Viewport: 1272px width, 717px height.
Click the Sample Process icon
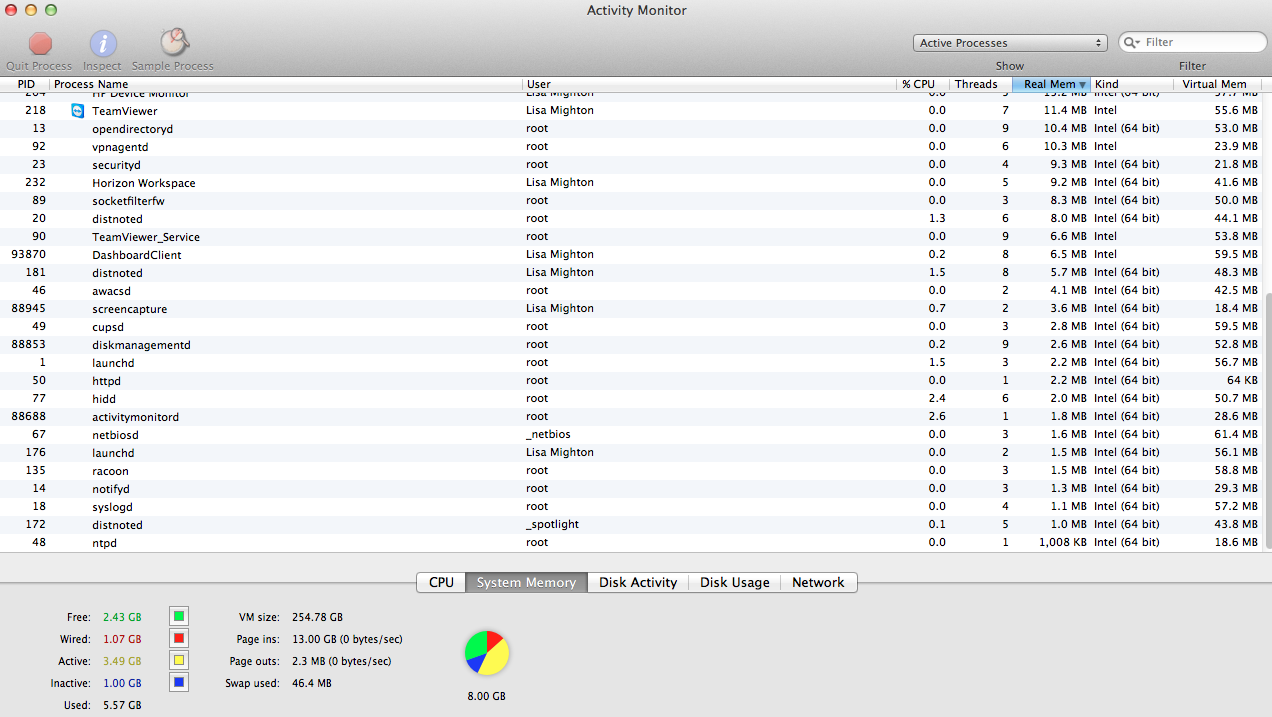tap(174, 42)
